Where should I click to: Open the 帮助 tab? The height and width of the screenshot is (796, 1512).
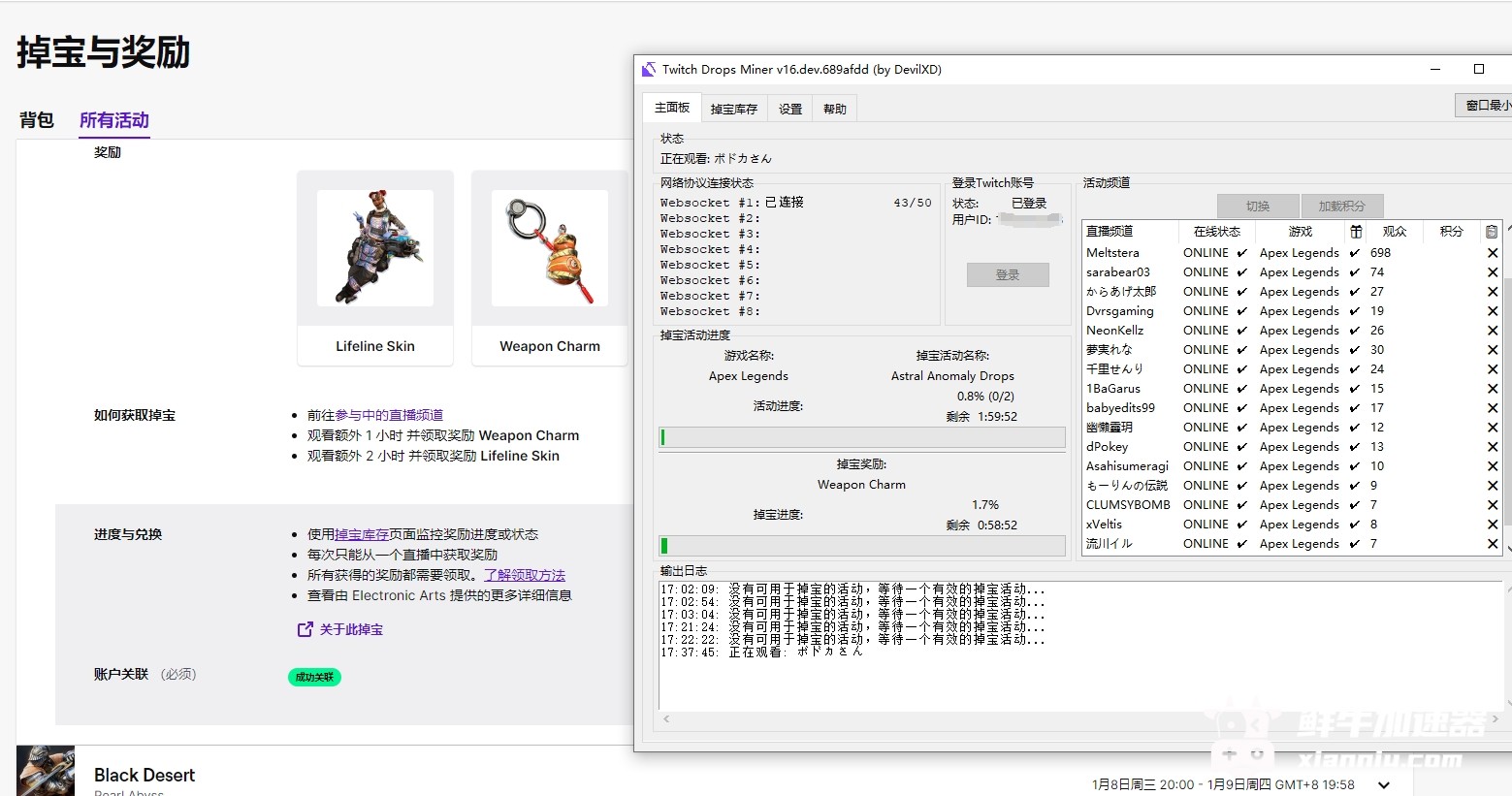click(835, 109)
